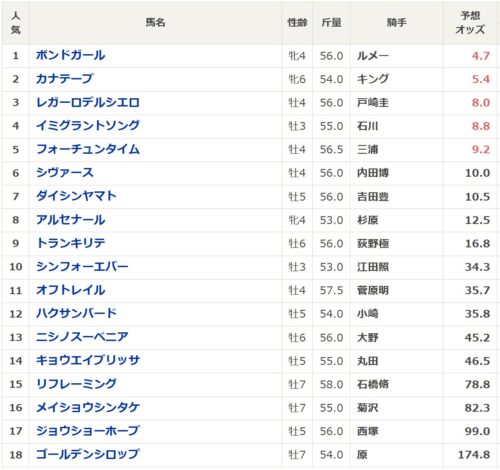Open the シンフォーエバー link
Viewport: 500px width, 470px height.
coord(82,266)
